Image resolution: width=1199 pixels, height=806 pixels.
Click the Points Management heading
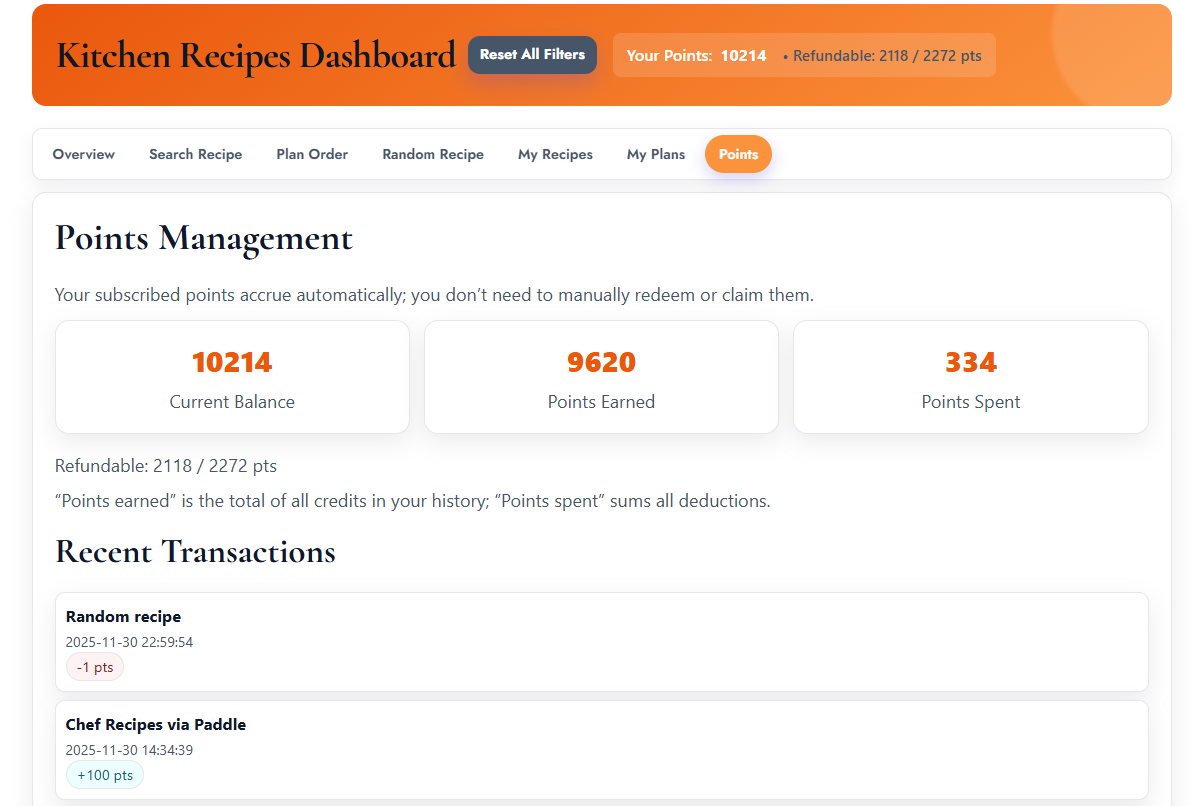point(203,238)
